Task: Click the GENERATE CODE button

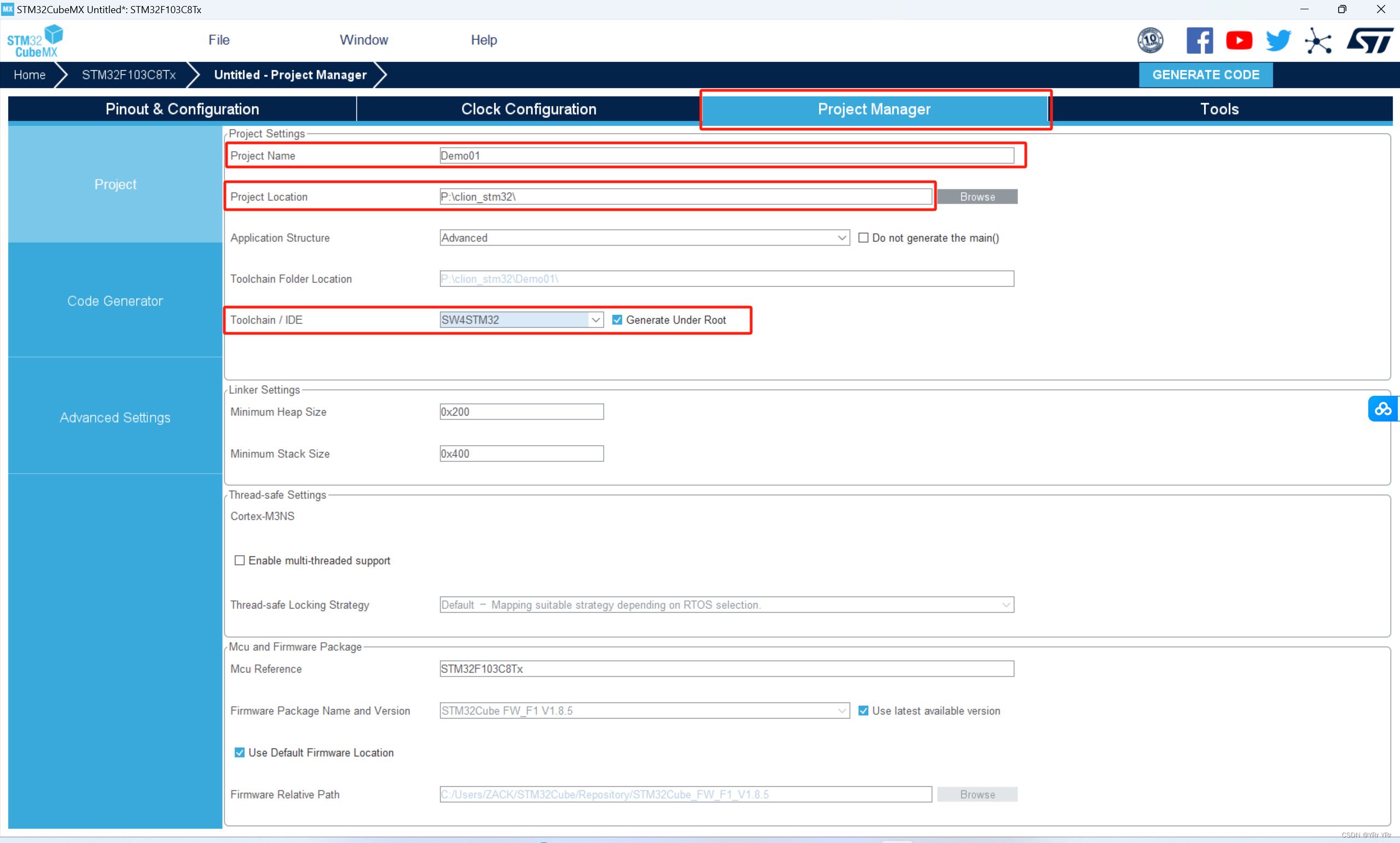Action: click(1206, 74)
